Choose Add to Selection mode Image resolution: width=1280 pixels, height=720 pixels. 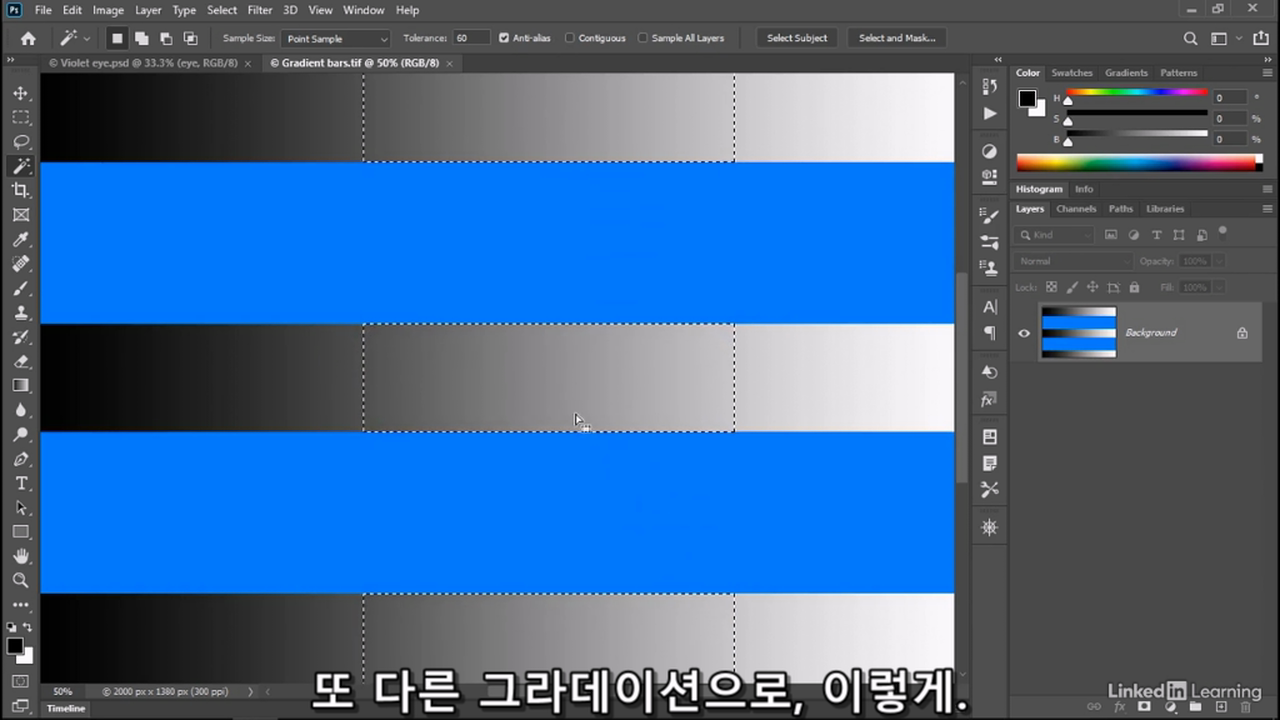141,38
